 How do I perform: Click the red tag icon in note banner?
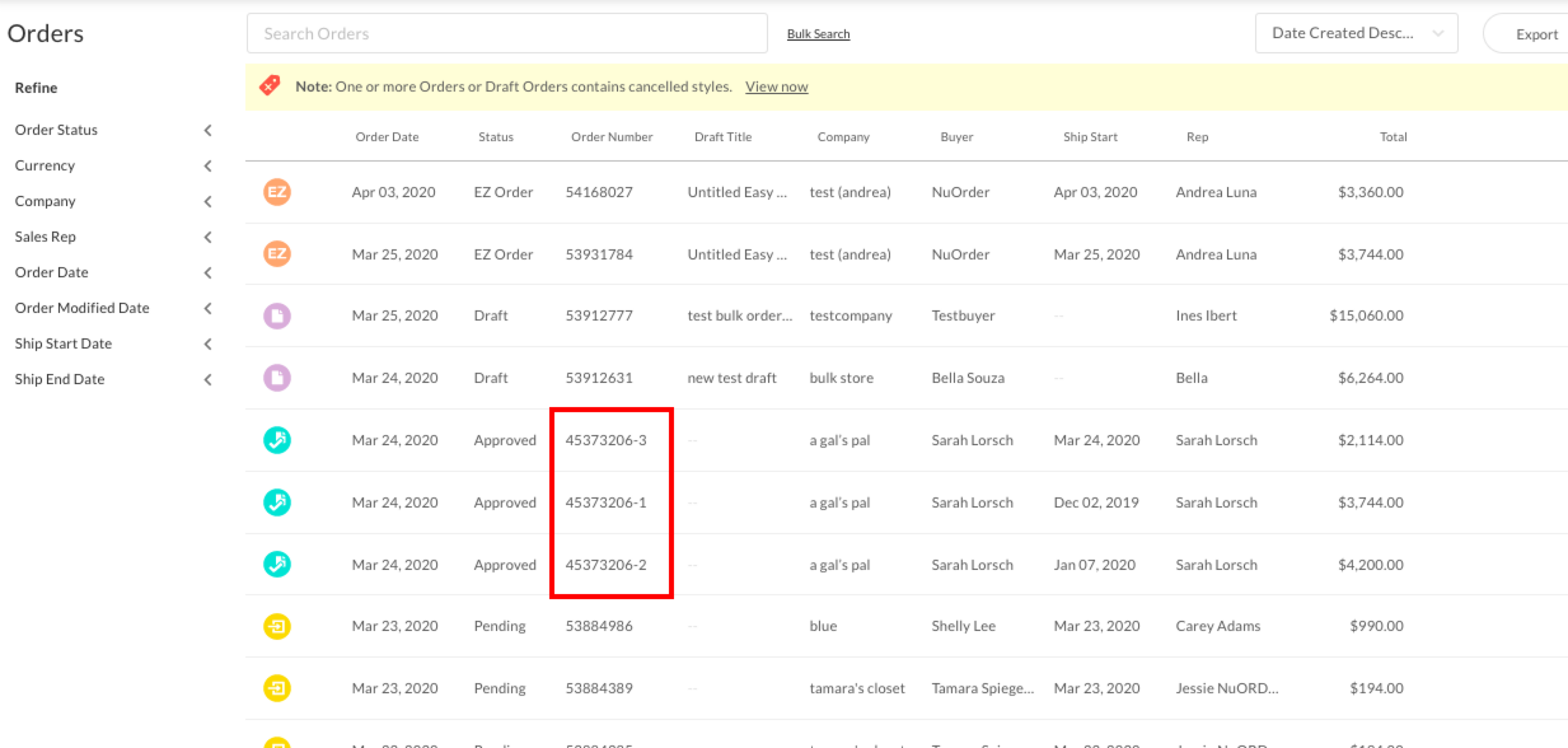[270, 85]
